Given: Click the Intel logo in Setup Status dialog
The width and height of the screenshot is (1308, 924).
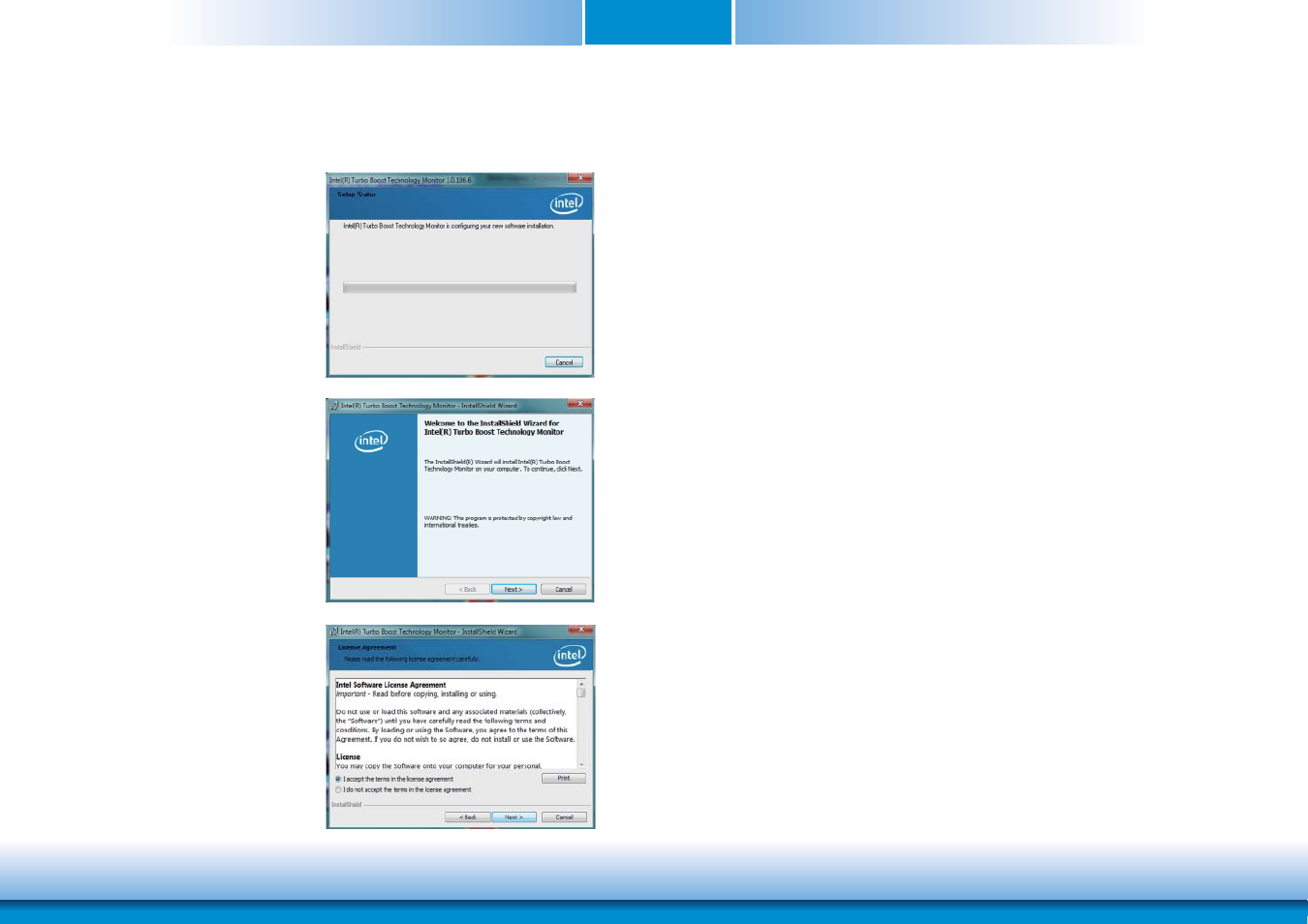Looking at the screenshot, I should point(567,203).
